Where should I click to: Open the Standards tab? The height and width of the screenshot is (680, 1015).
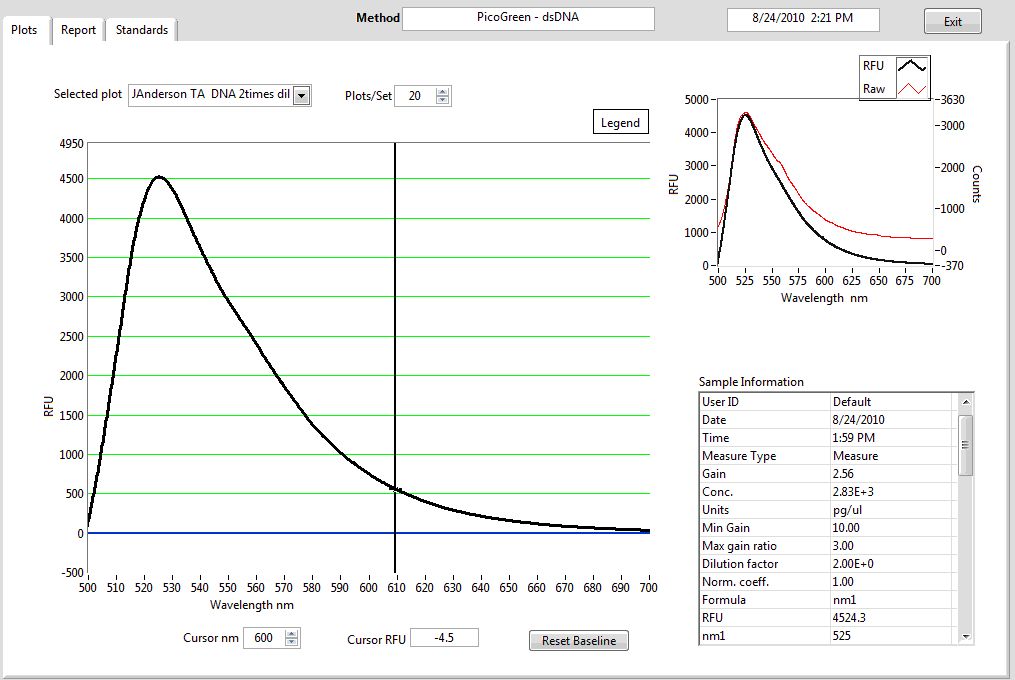[141, 30]
